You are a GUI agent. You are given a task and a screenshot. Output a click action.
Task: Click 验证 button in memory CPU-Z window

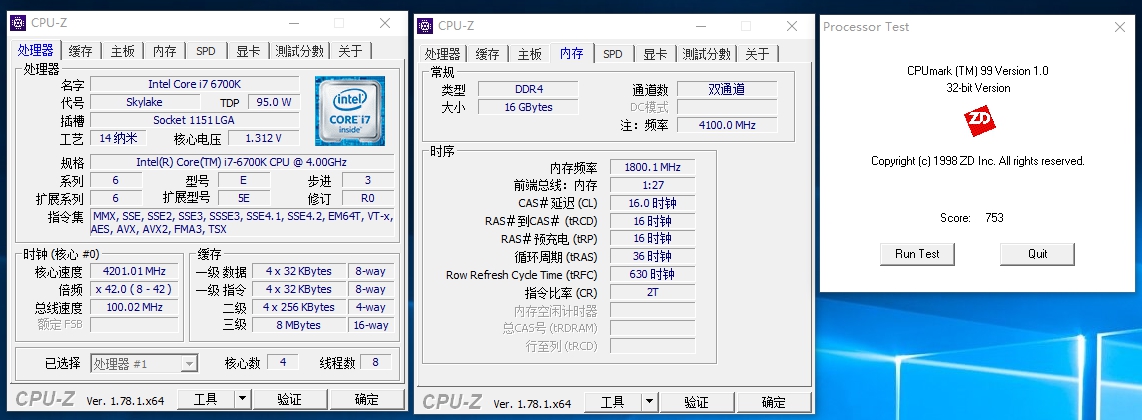coord(696,402)
